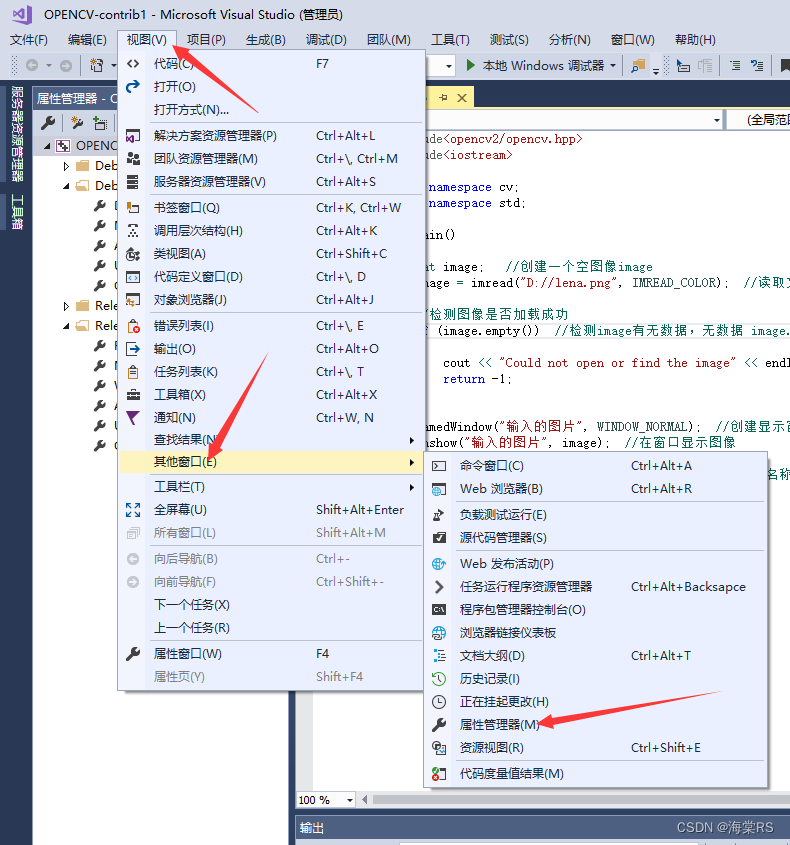Click the Package Manager Console (程序包管理器控制台) icon
The image size is (790, 845).
pyautogui.click(x=439, y=609)
